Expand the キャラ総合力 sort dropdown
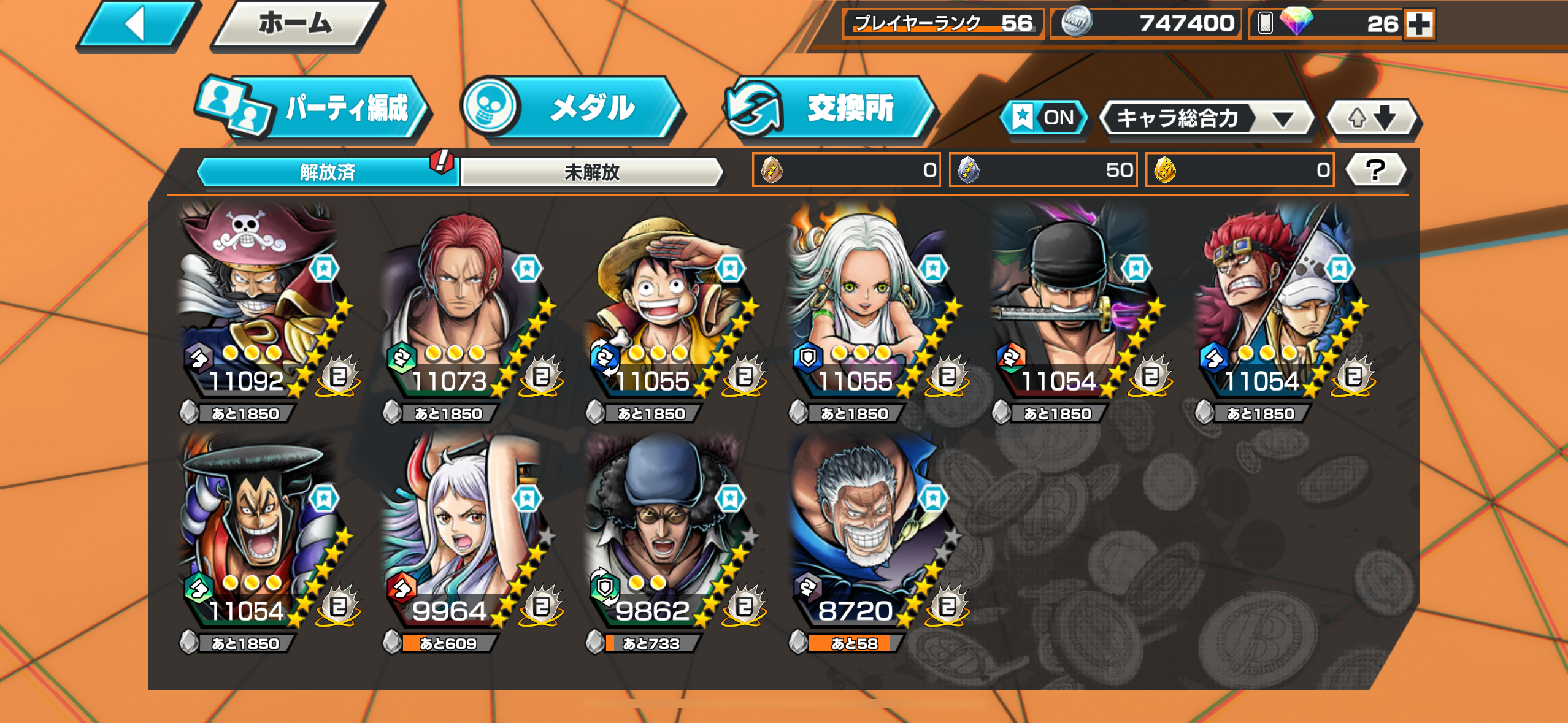 [x=1206, y=118]
